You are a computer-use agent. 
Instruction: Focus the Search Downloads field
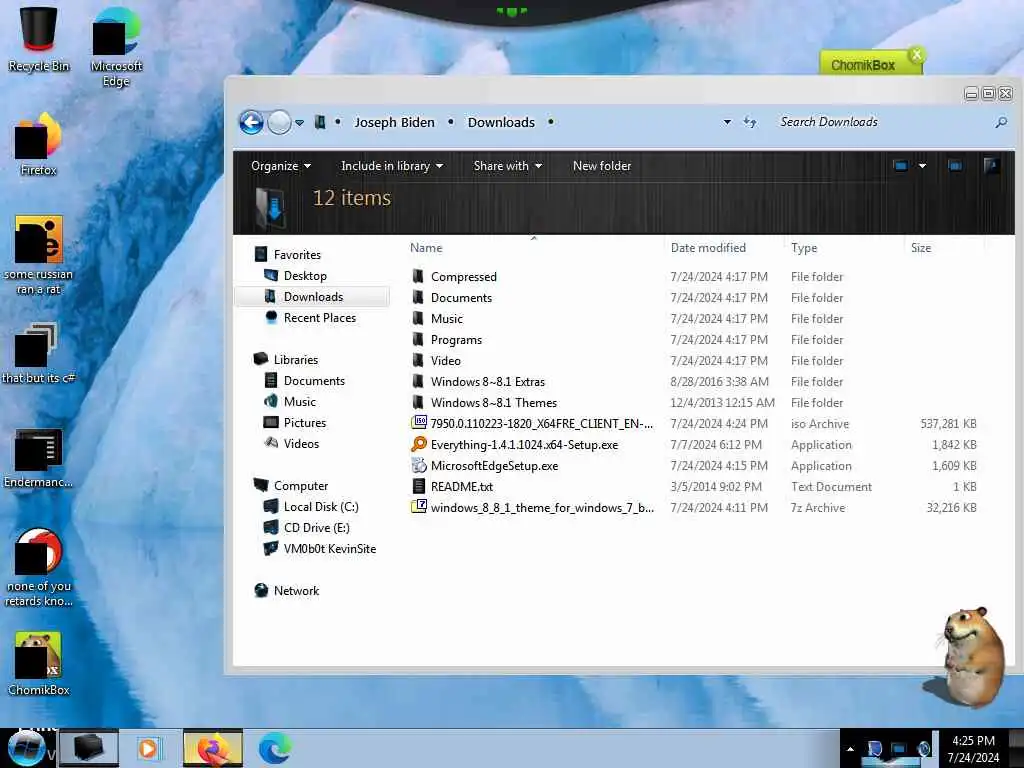(885, 122)
